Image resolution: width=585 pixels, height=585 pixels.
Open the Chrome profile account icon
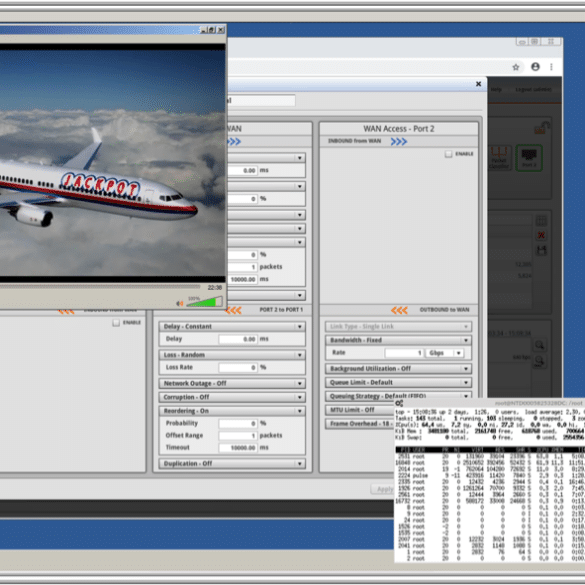tap(535, 67)
